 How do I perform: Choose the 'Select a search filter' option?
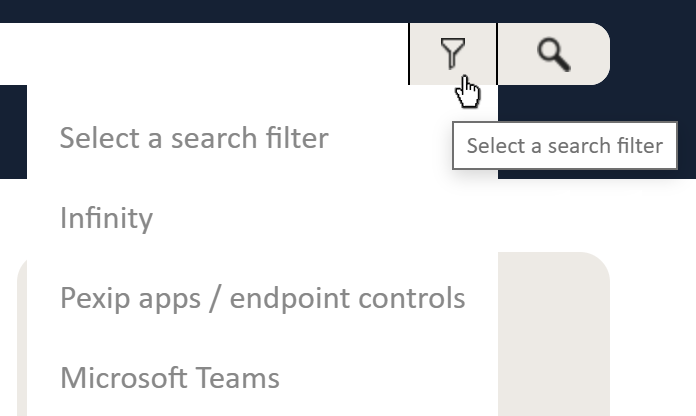tap(194, 138)
